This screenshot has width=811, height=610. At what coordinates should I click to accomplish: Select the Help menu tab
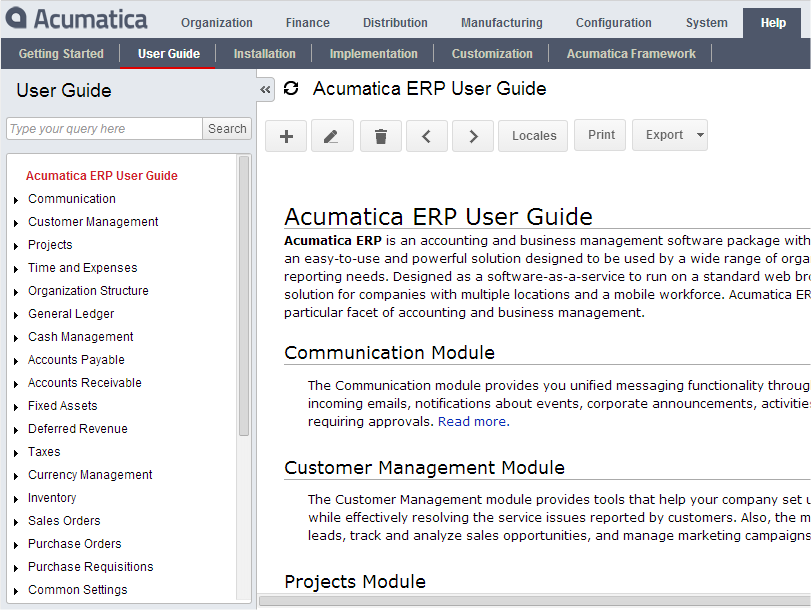click(773, 23)
